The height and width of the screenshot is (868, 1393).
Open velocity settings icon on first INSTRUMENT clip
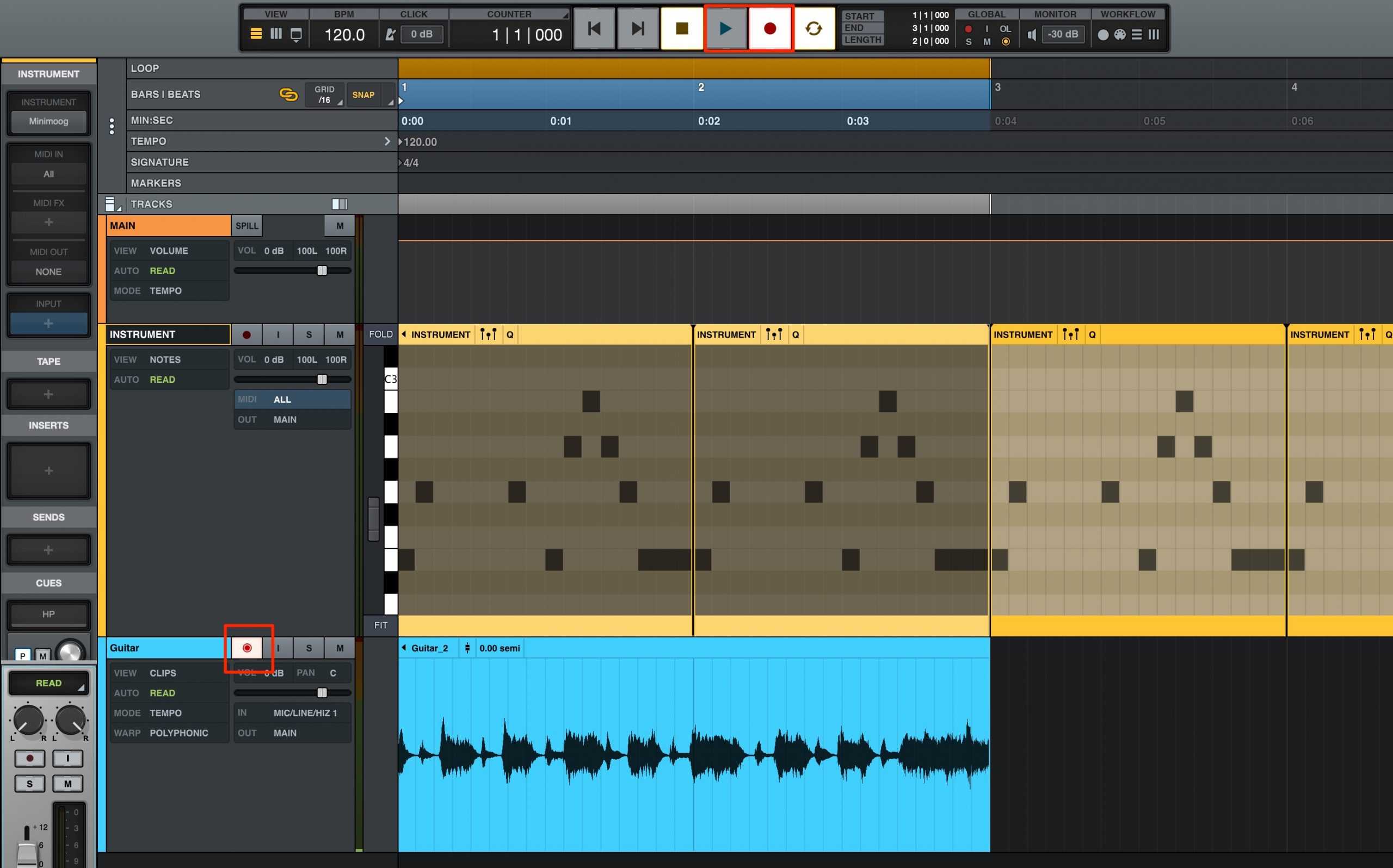click(488, 334)
